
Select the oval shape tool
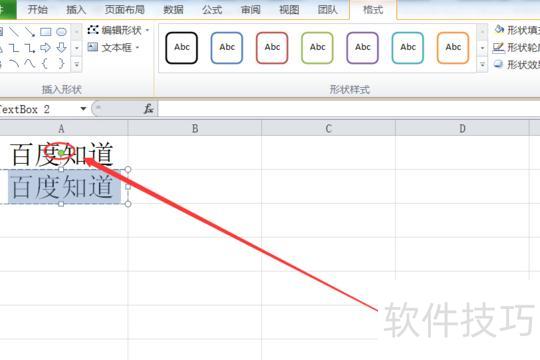(61, 32)
